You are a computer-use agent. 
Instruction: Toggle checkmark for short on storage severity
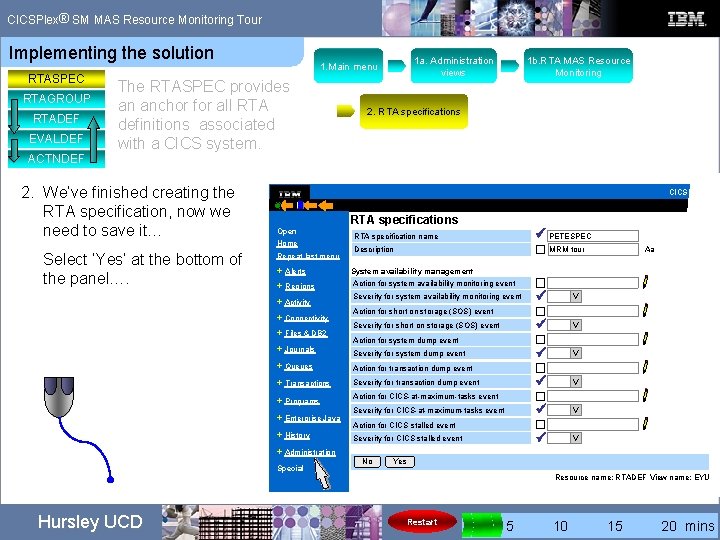point(540,323)
